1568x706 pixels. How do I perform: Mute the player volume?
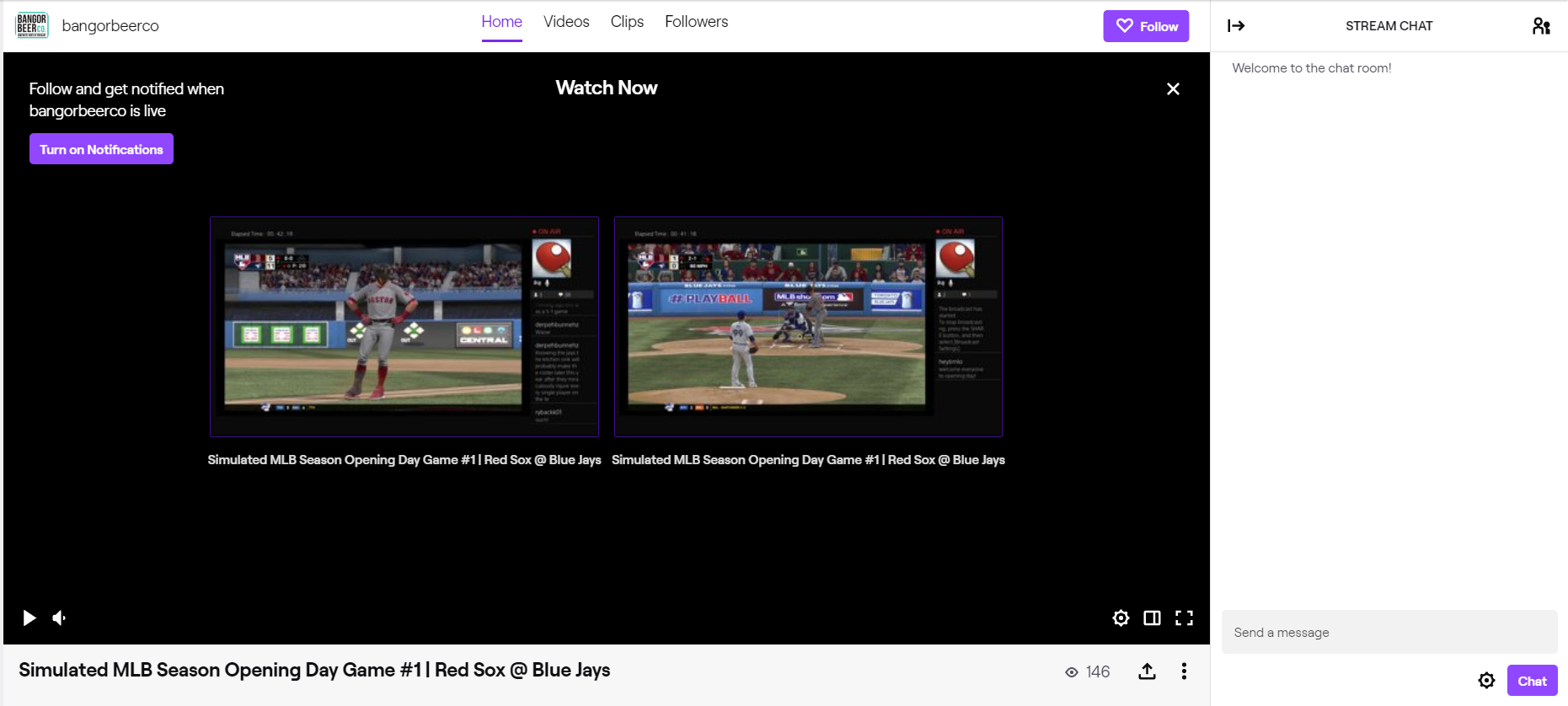59,618
